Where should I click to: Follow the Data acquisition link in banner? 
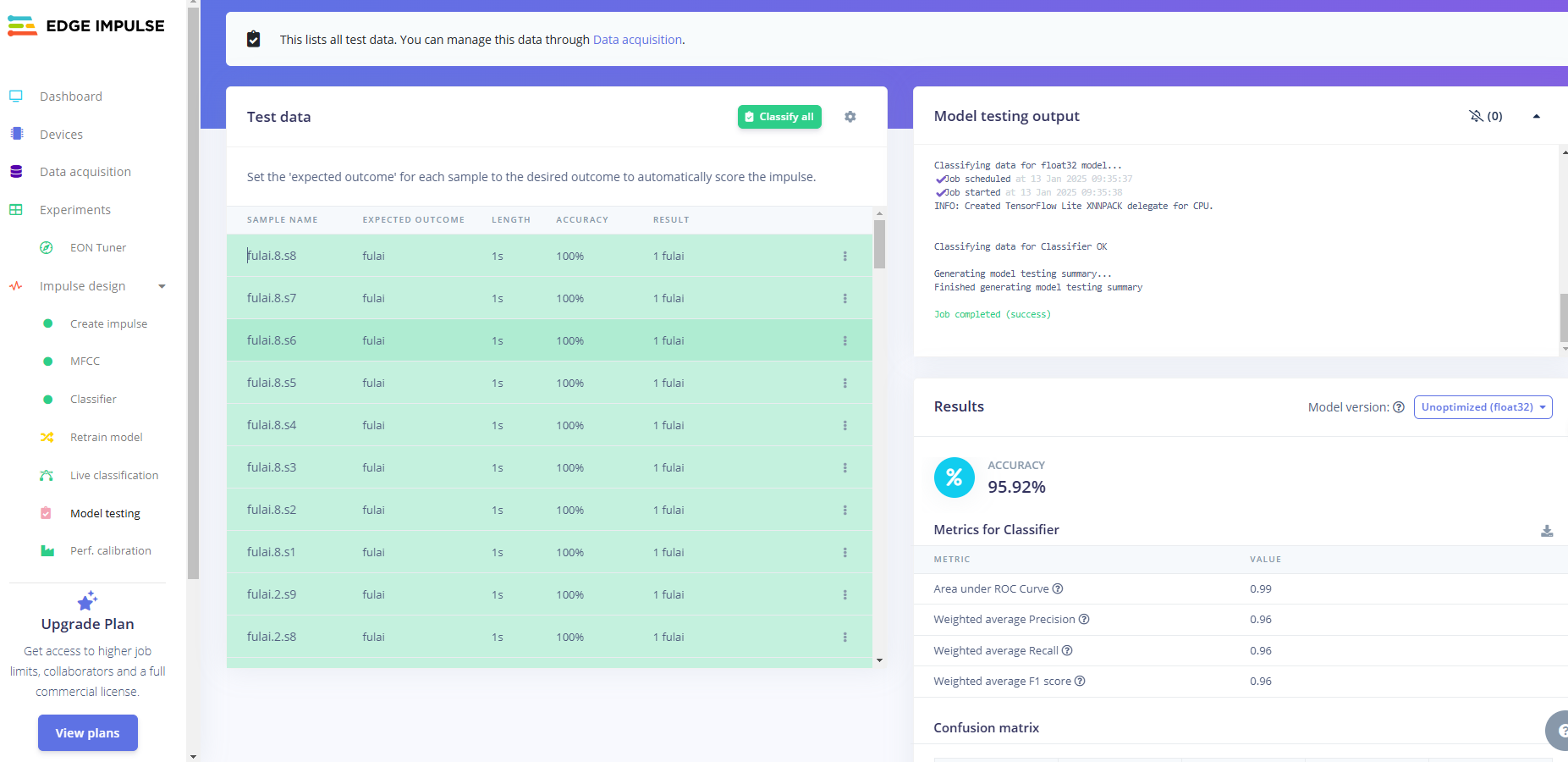point(637,40)
